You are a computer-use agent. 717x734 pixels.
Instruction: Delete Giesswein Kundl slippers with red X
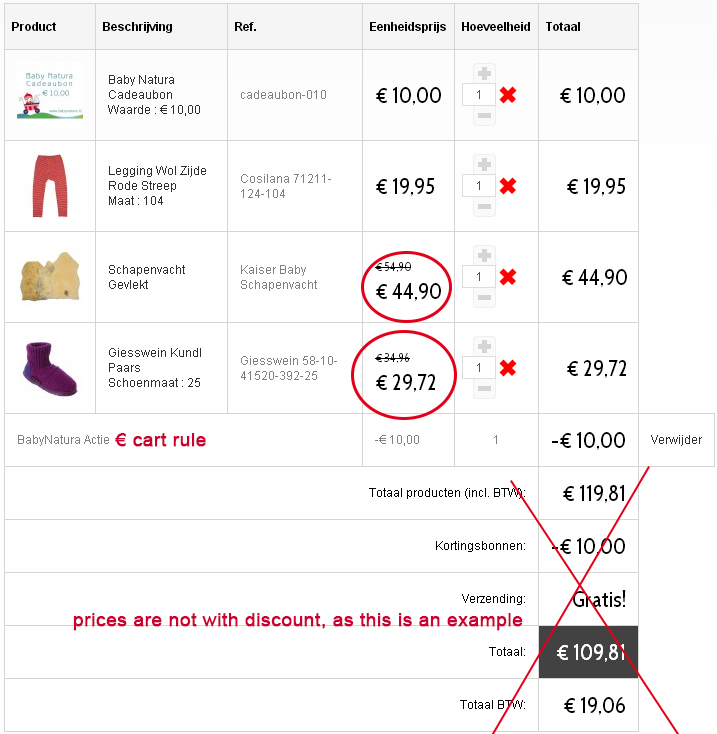click(x=508, y=368)
